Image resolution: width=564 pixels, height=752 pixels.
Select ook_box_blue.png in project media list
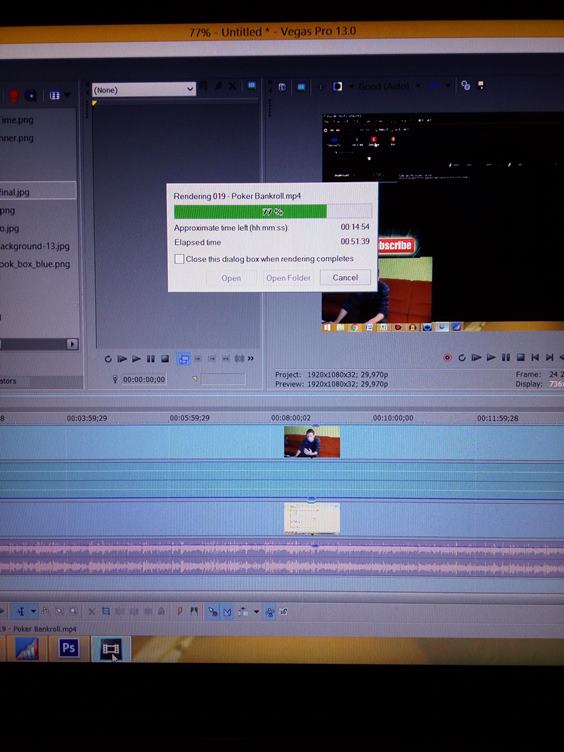tap(35, 264)
